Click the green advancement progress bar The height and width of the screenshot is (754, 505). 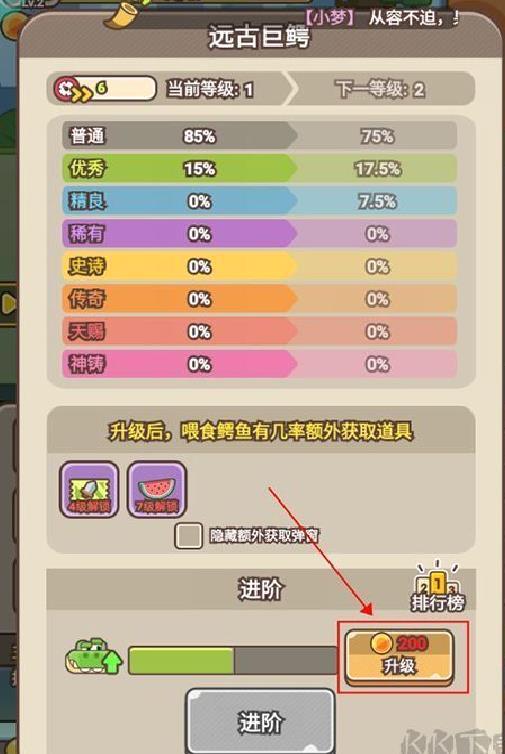pyautogui.click(x=233, y=660)
